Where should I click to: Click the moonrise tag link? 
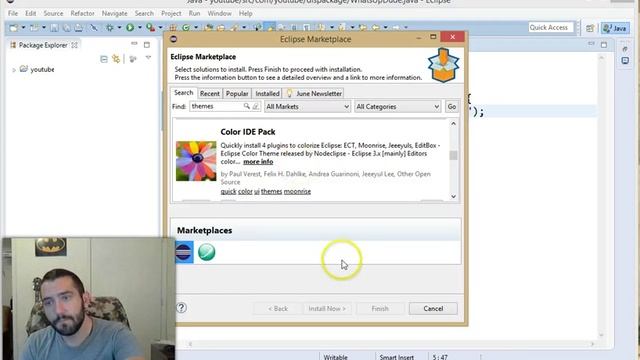[x=297, y=191]
